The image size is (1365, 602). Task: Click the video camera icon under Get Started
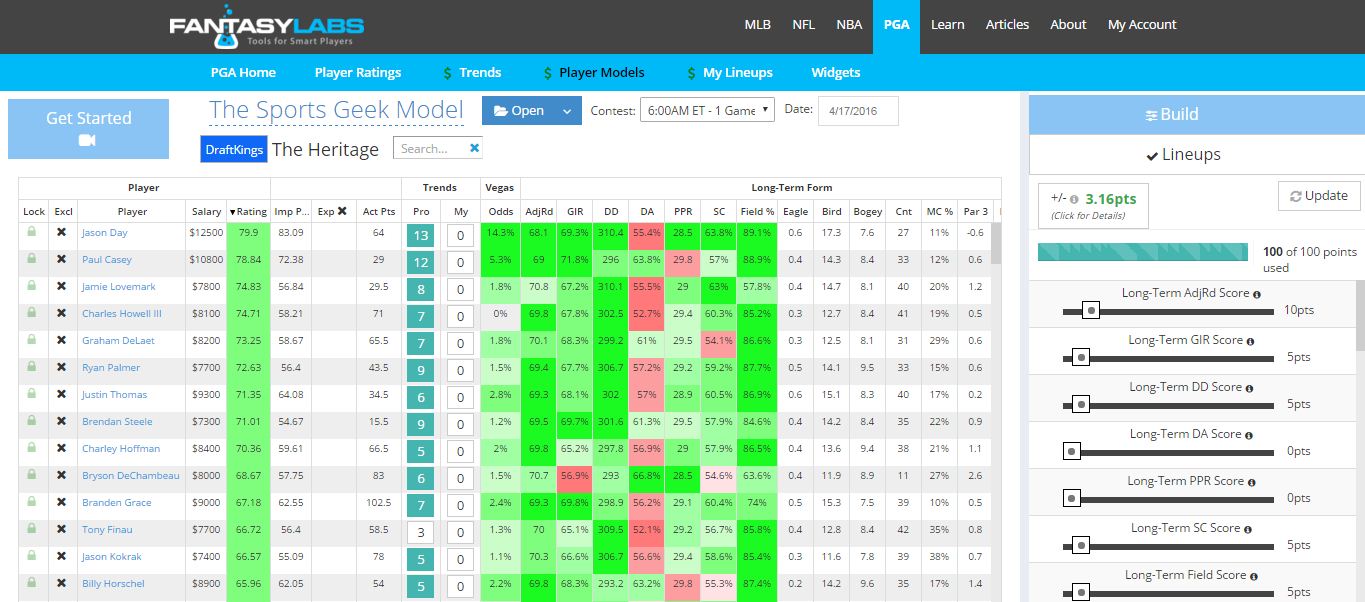click(x=88, y=141)
